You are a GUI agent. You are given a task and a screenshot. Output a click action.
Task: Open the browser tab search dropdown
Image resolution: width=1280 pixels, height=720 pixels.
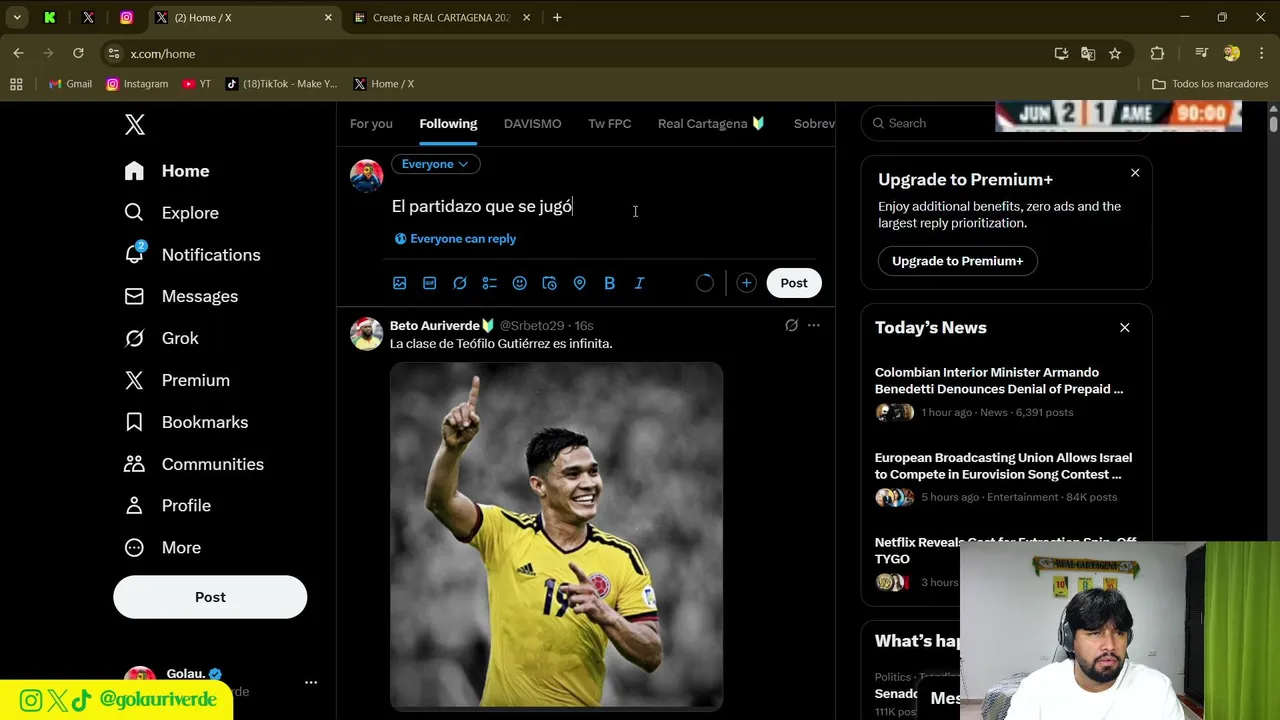click(17, 18)
